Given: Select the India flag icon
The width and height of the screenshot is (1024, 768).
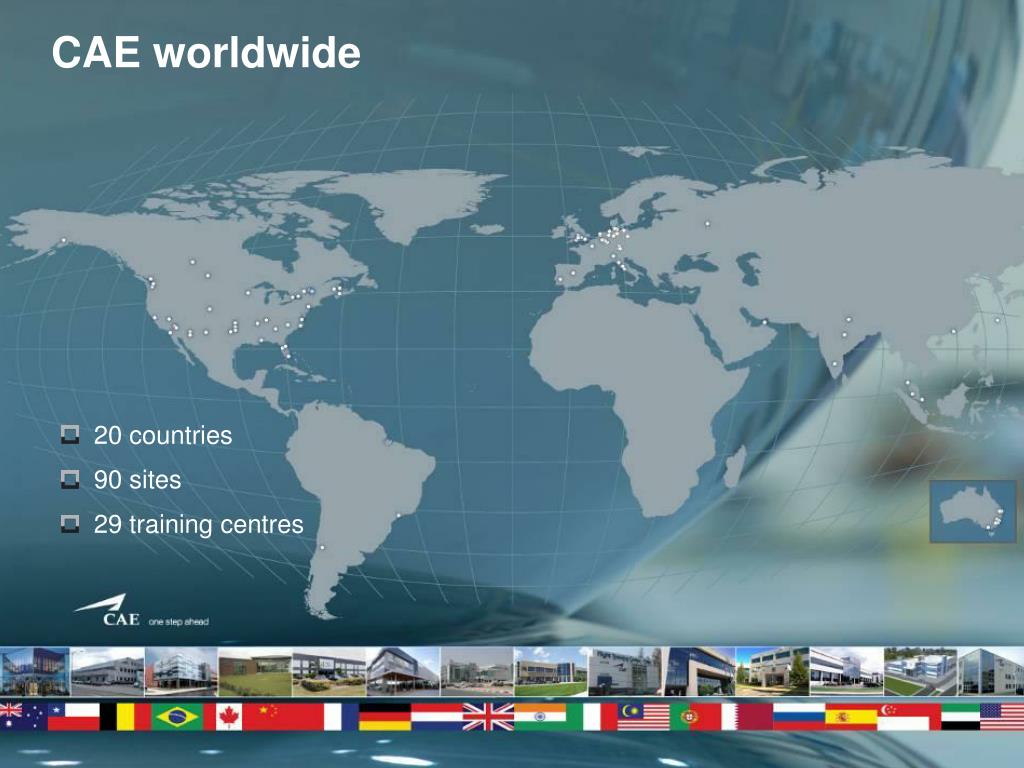Looking at the screenshot, I should 540,717.
